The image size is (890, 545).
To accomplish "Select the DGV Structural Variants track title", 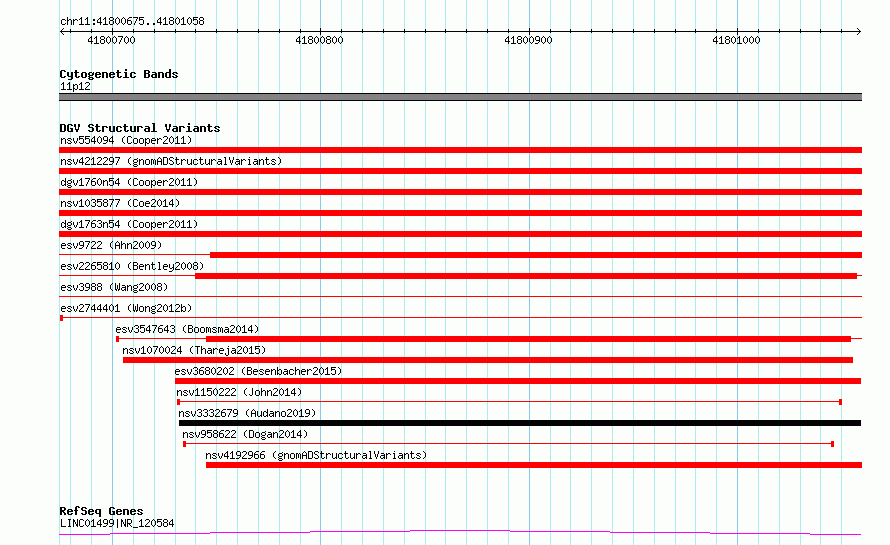I will coord(140,128).
